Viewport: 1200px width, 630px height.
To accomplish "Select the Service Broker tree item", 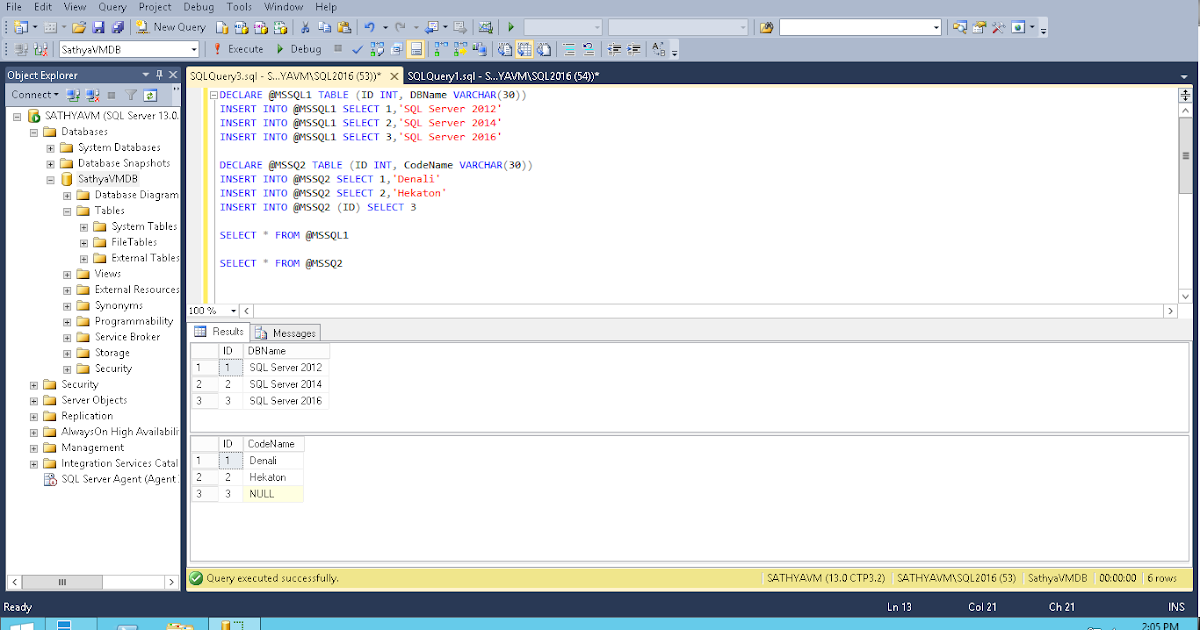I will pos(128,337).
